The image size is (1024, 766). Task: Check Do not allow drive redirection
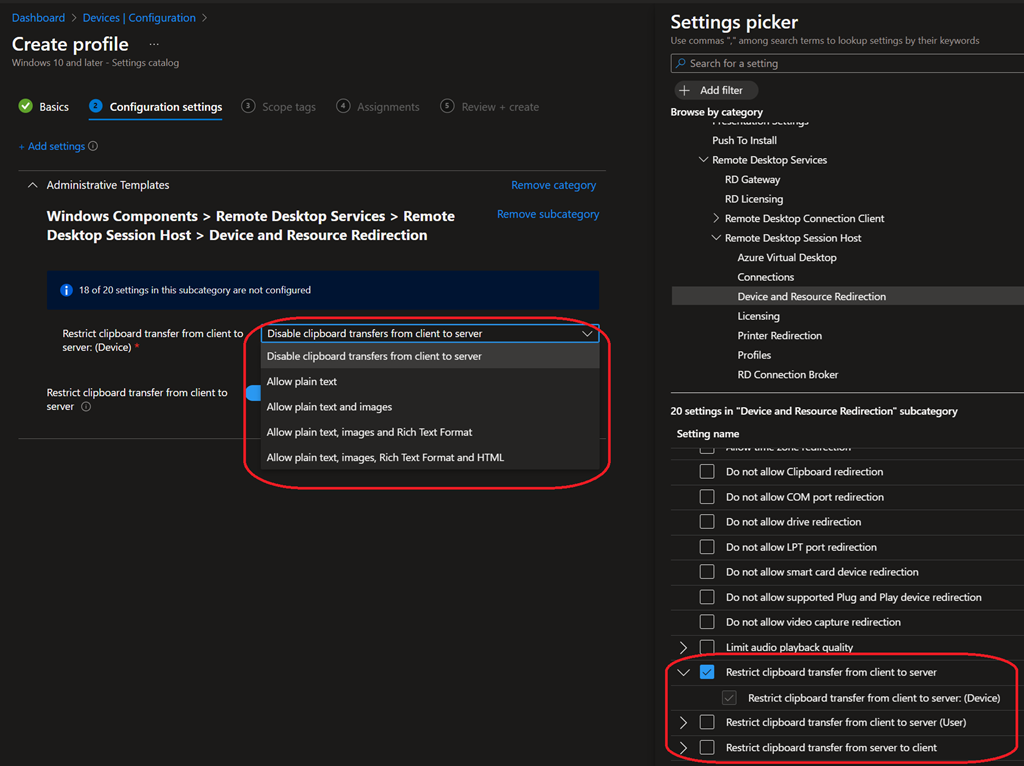click(707, 522)
